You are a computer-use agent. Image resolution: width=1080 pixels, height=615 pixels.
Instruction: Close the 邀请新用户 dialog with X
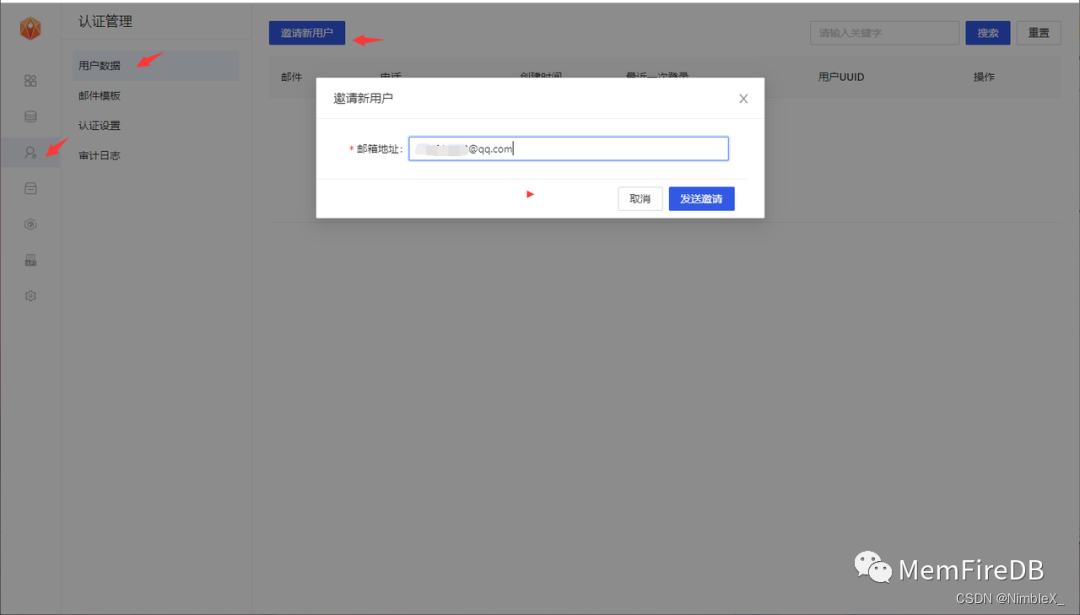[743, 98]
